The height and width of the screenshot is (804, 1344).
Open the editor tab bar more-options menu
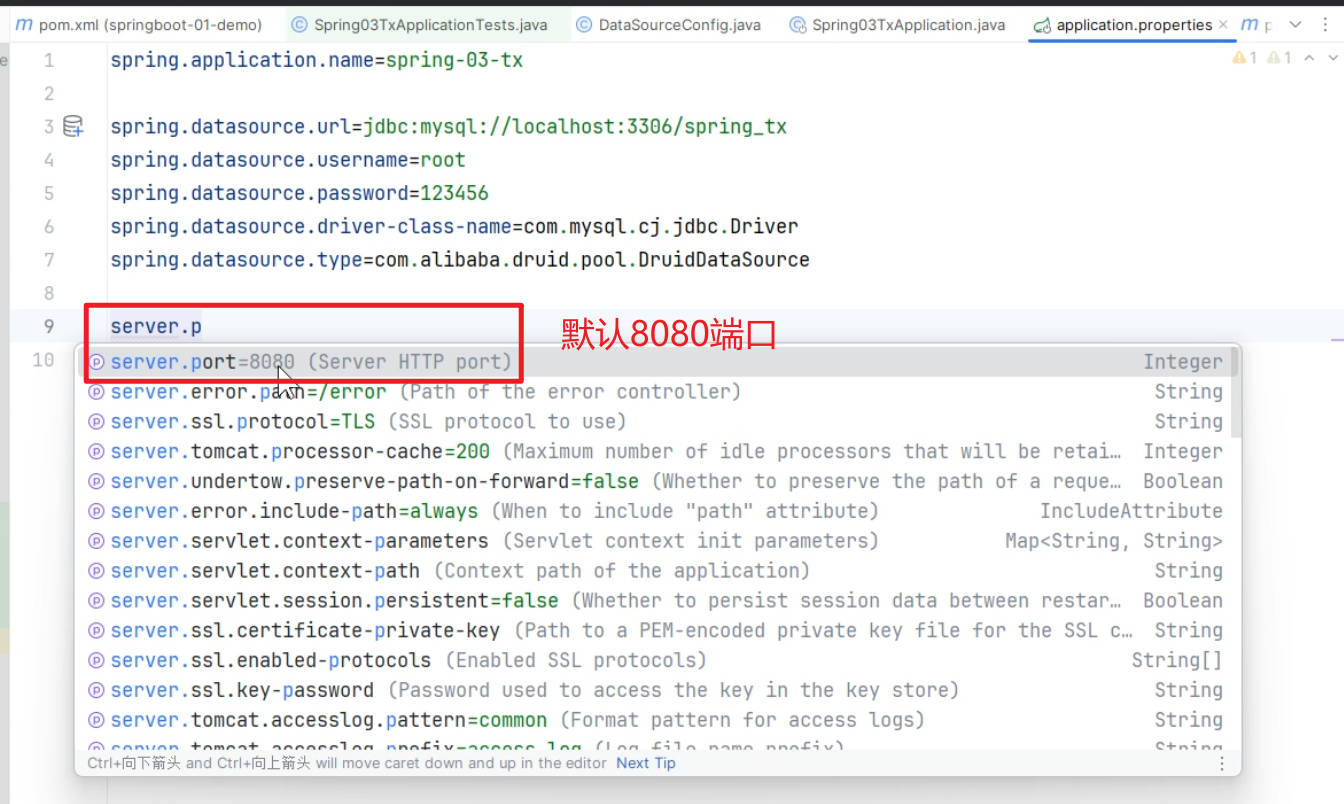tap(1327, 25)
